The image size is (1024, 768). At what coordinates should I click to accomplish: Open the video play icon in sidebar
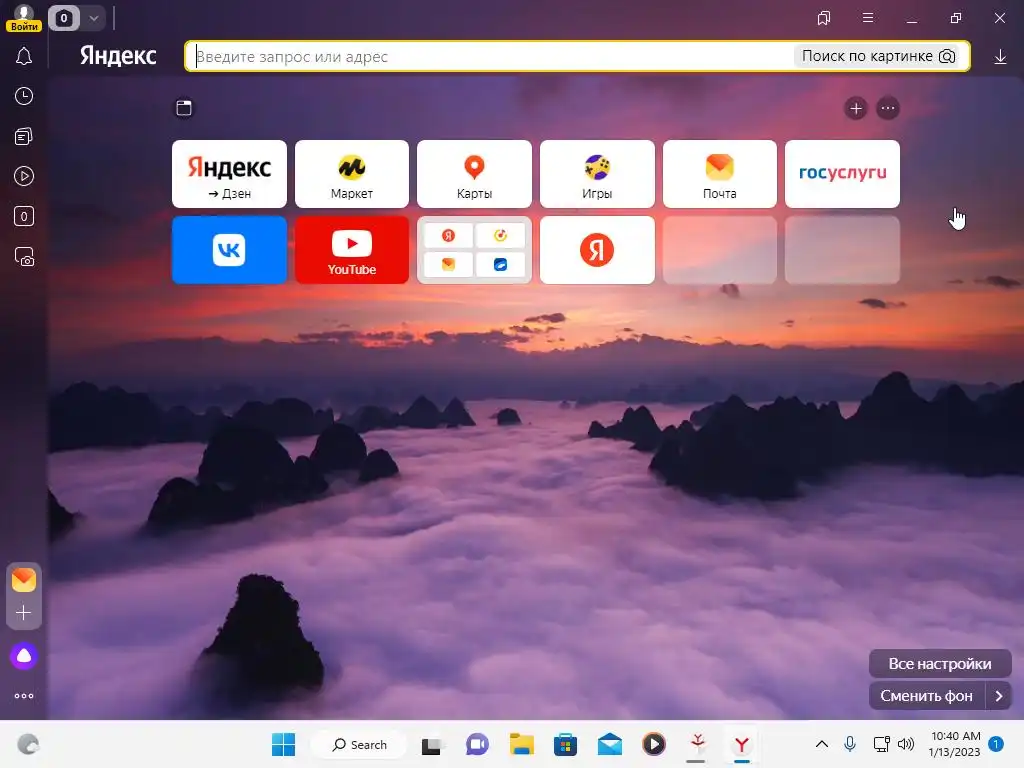pos(24,176)
